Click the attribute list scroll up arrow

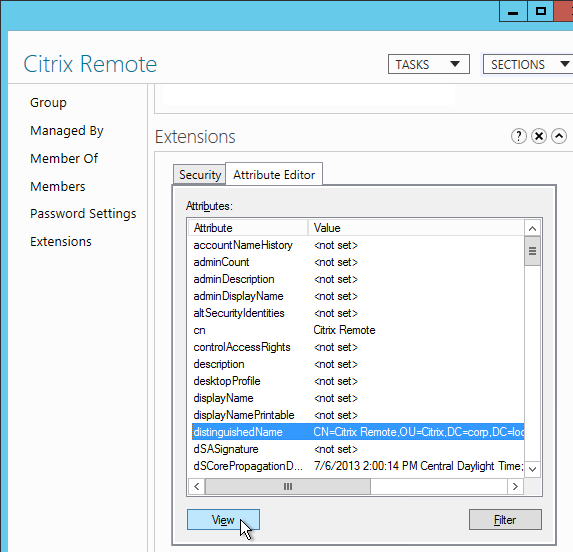point(532,228)
